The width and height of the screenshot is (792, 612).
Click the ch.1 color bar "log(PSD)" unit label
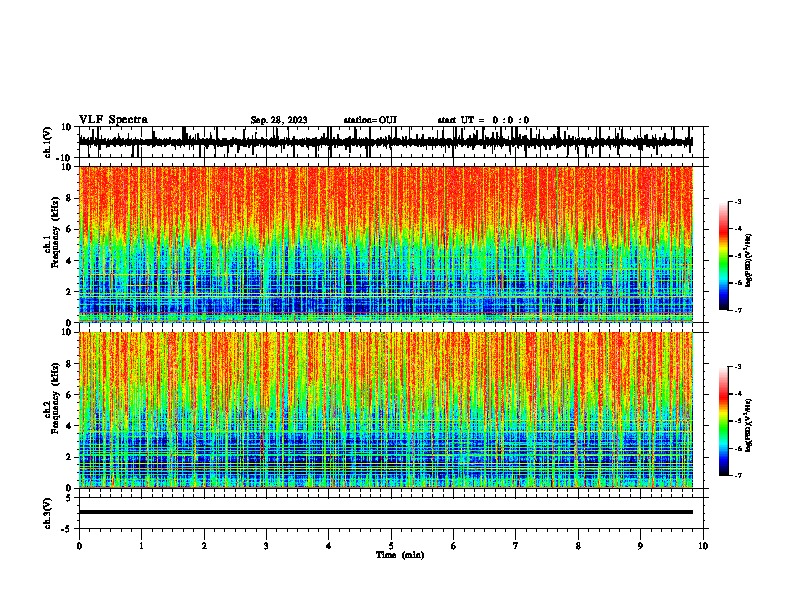pos(749,261)
